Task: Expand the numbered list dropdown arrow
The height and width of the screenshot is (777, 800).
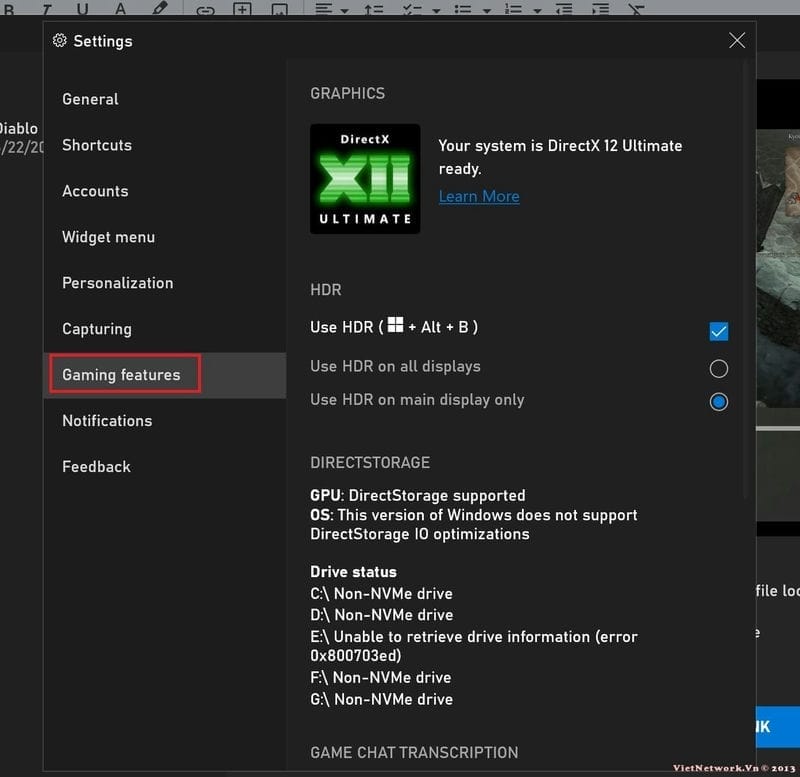Action: pyautogui.click(x=537, y=11)
